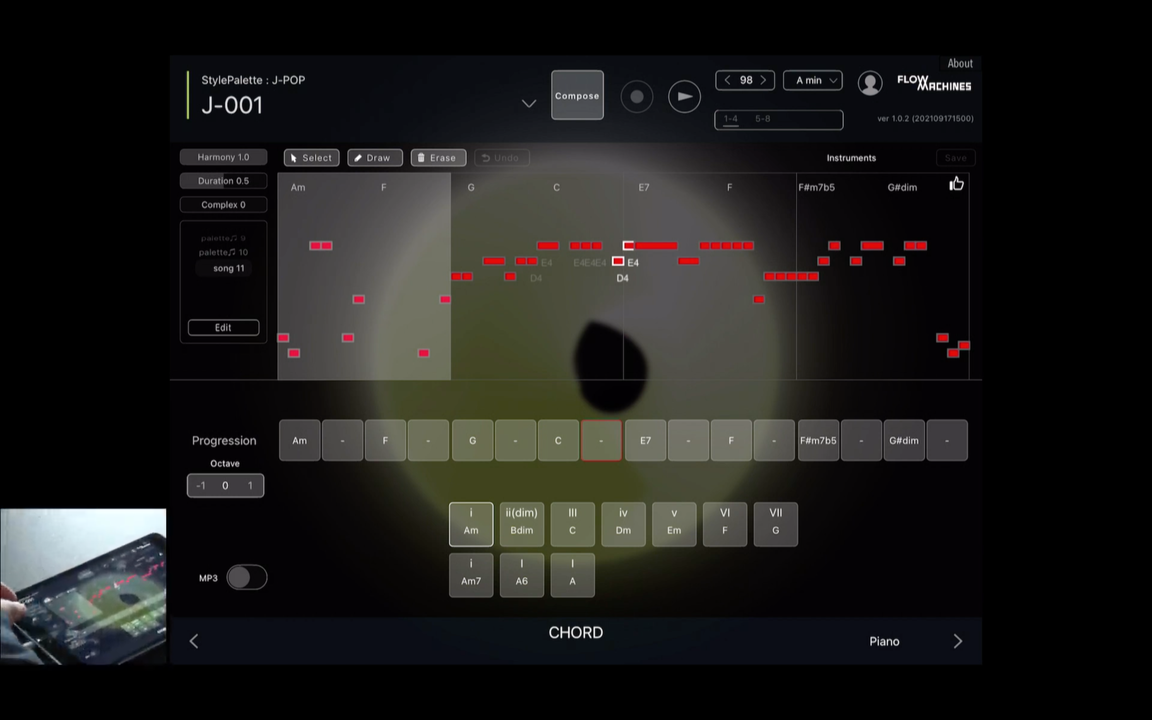Open the About menu
1152x720 pixels.
click(960, 63)
